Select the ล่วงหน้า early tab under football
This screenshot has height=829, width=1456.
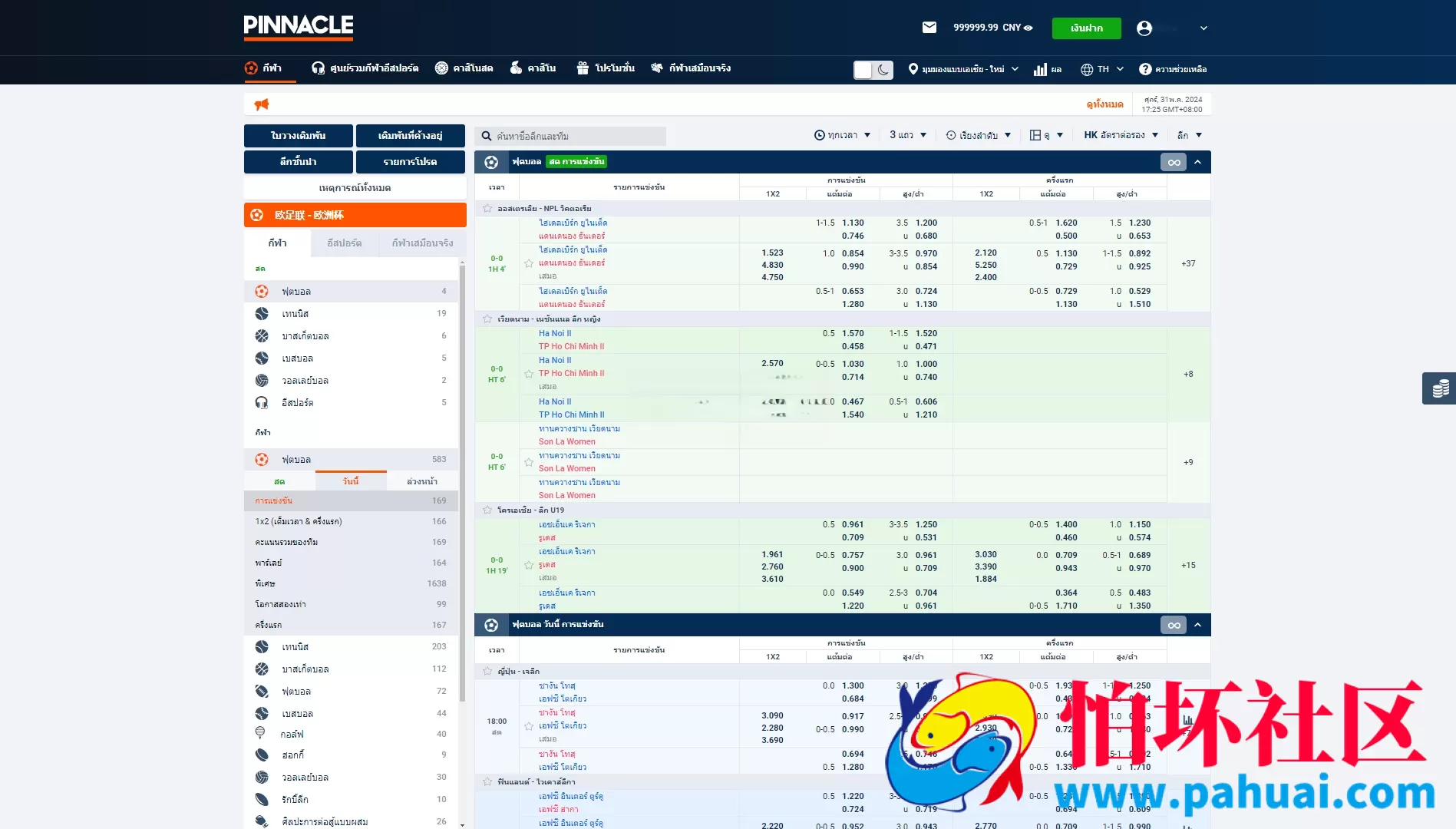click(422, 481)
